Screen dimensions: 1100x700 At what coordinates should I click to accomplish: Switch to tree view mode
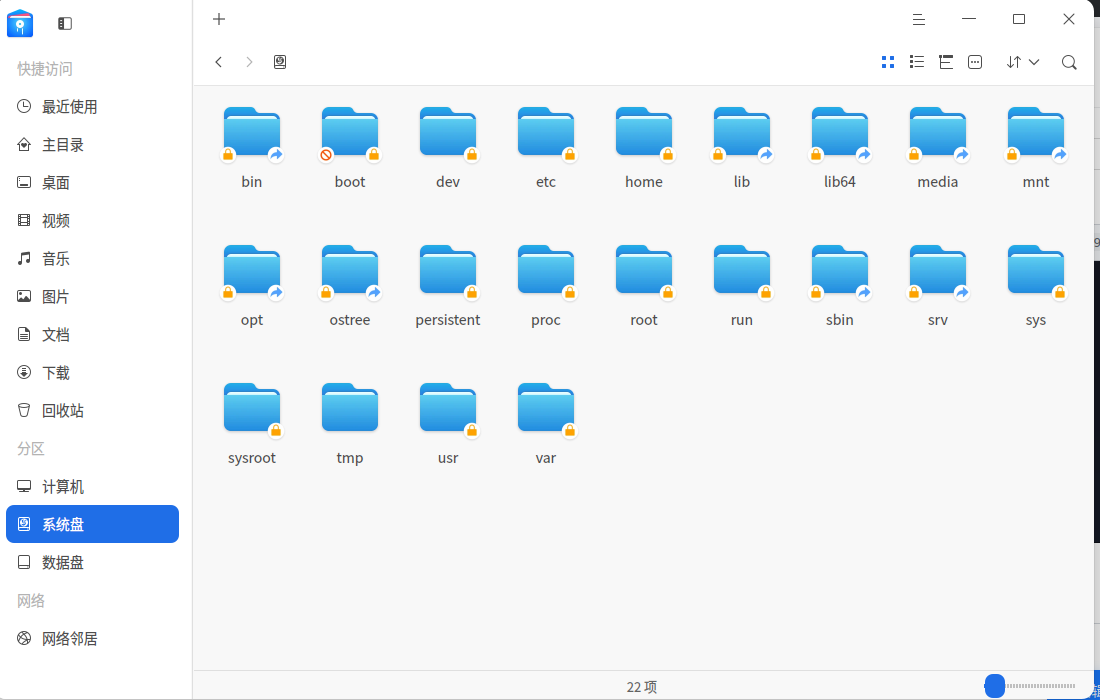point(946,62)
